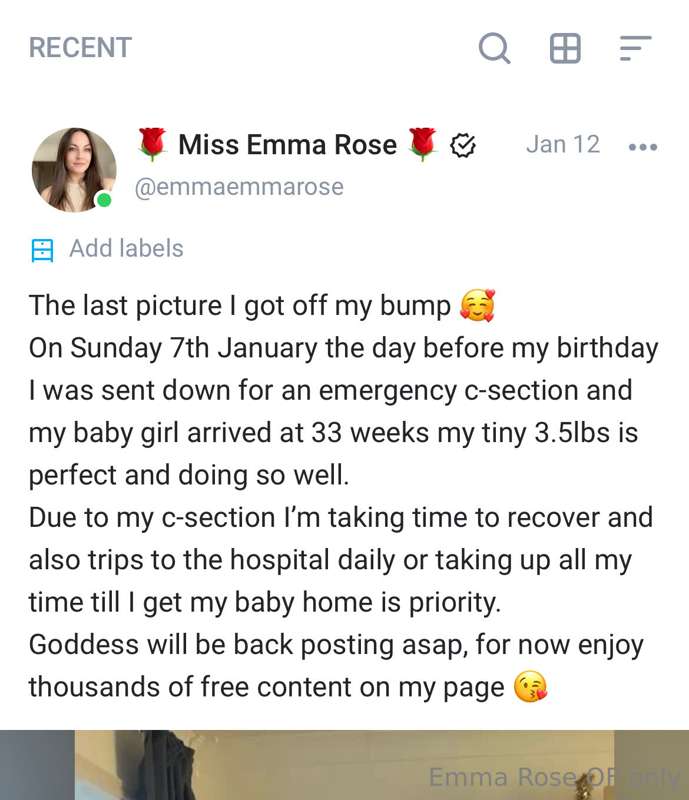Image resolution: width=689 pixels, height=800 pixels.
Task: Click the Add labels text button
Action: (x=126, y=248)
